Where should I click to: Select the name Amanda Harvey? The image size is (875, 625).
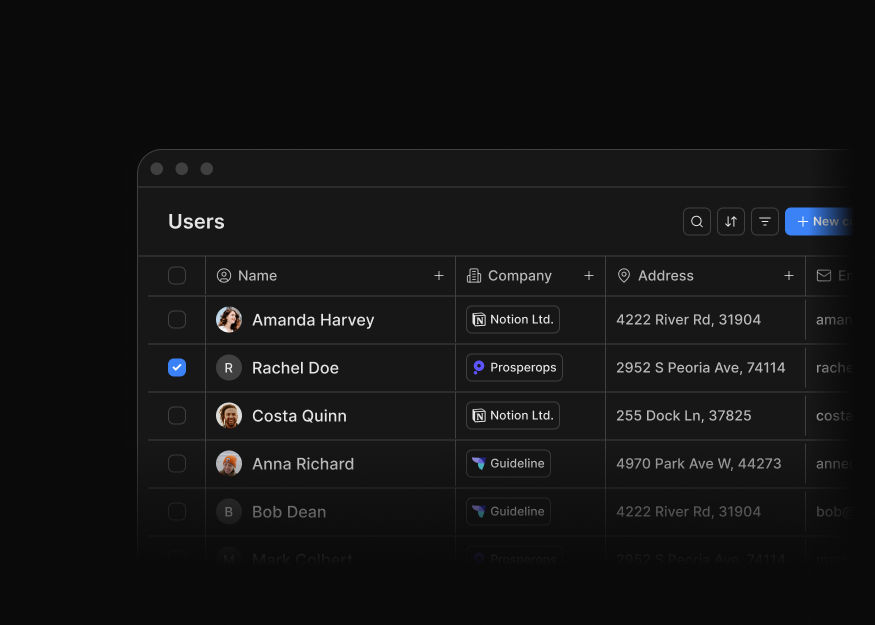point(313,320)
